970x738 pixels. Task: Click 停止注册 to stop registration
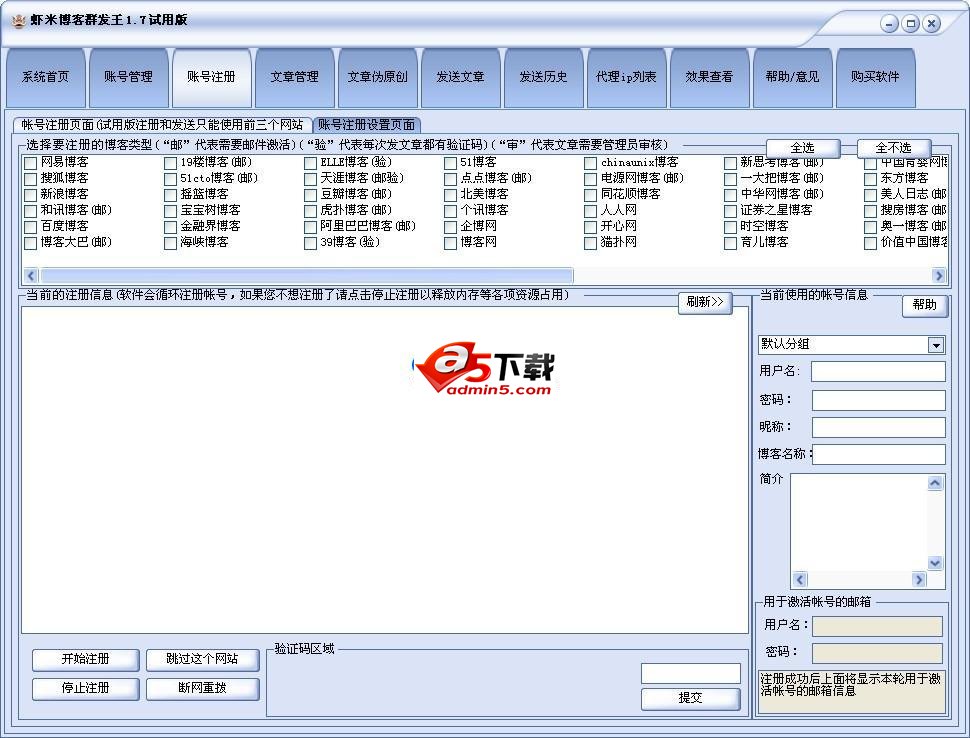tap(85, 689)
